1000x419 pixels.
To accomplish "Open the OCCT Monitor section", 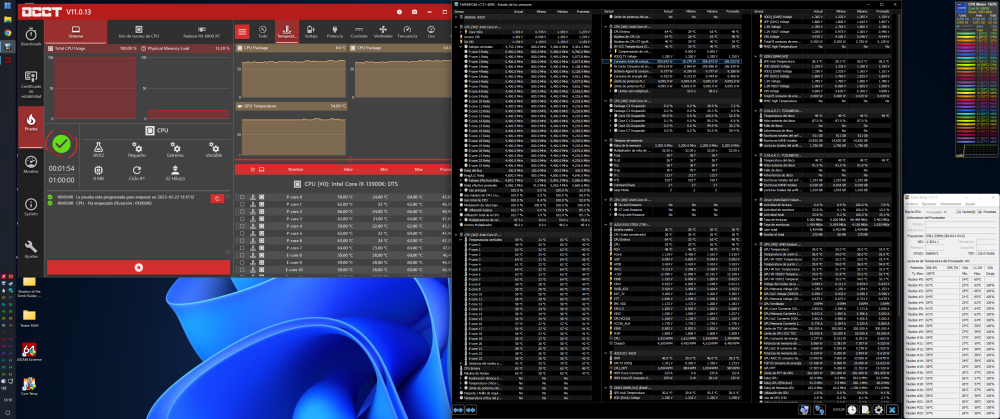I will [31, 164].
